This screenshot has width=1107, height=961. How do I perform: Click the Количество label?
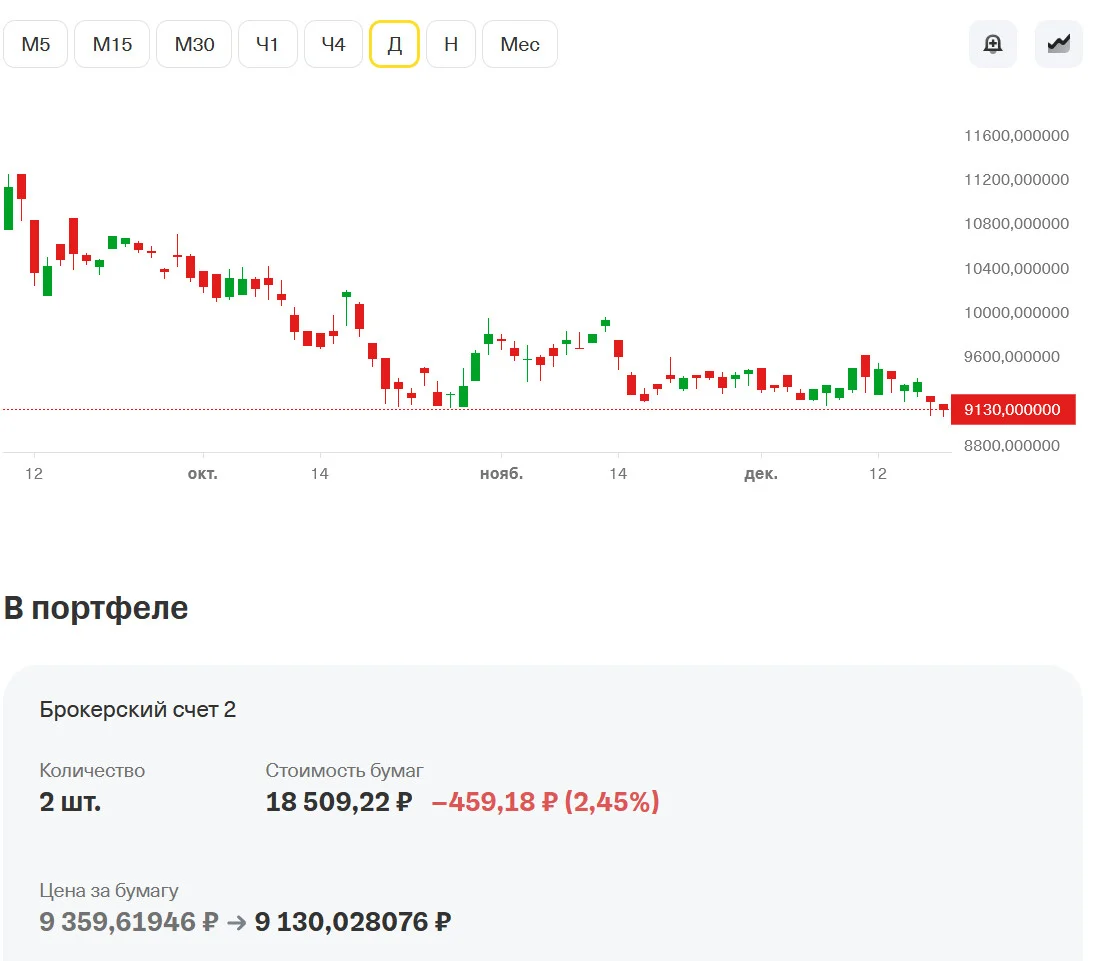click(92, 770)
